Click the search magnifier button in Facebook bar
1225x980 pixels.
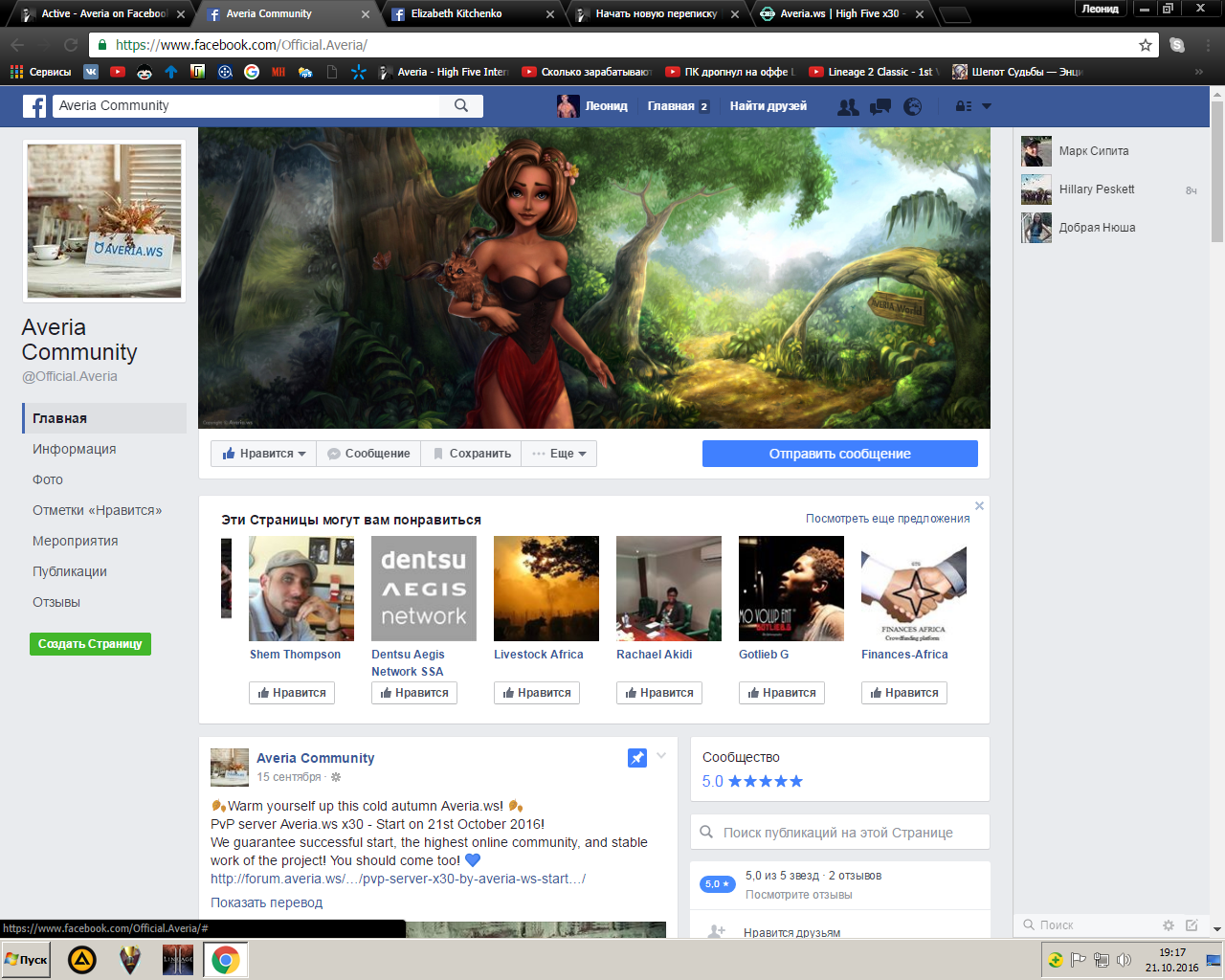[x=461, y=105]
